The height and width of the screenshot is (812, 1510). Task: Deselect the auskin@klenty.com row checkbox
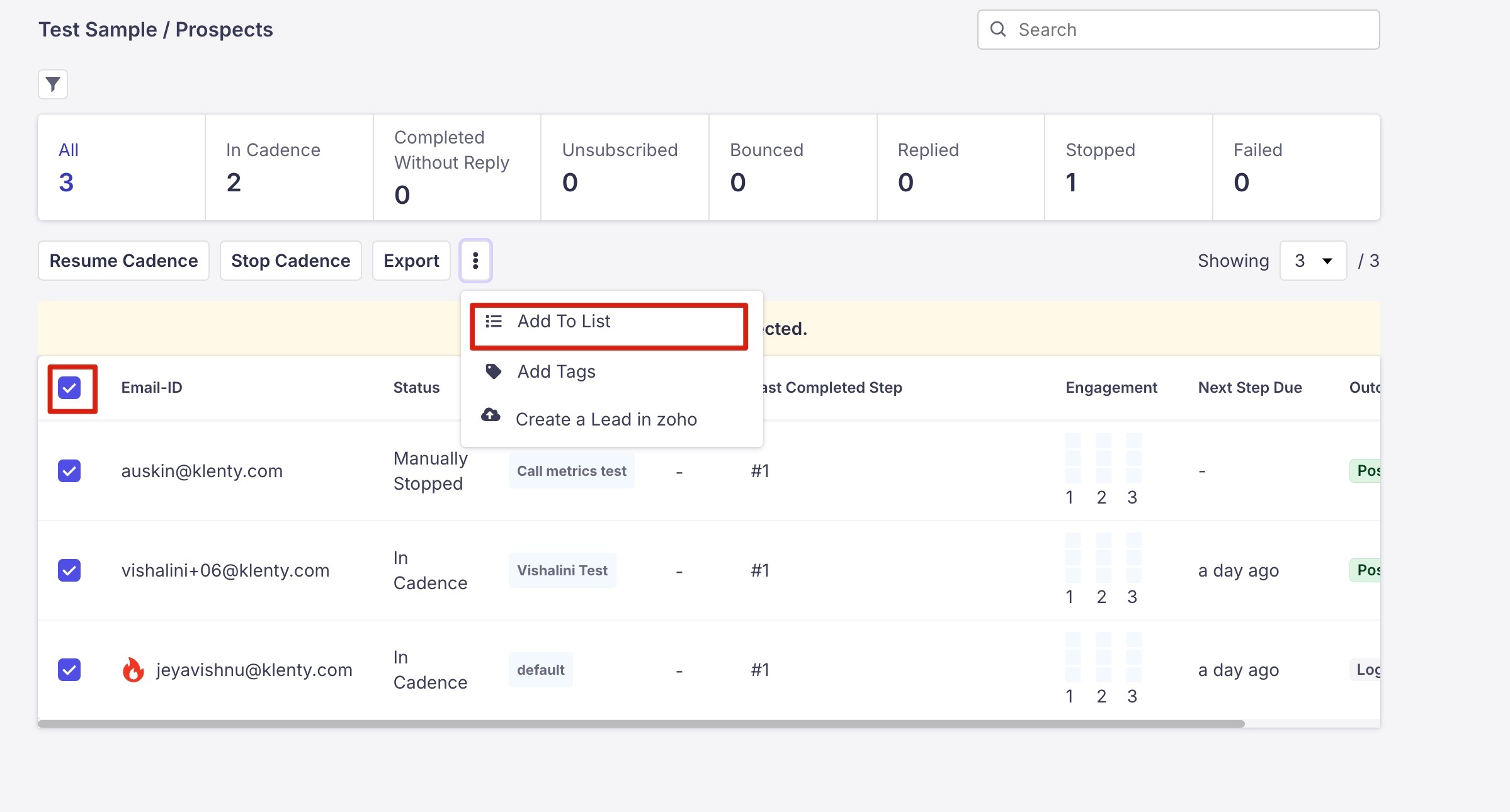69,471
